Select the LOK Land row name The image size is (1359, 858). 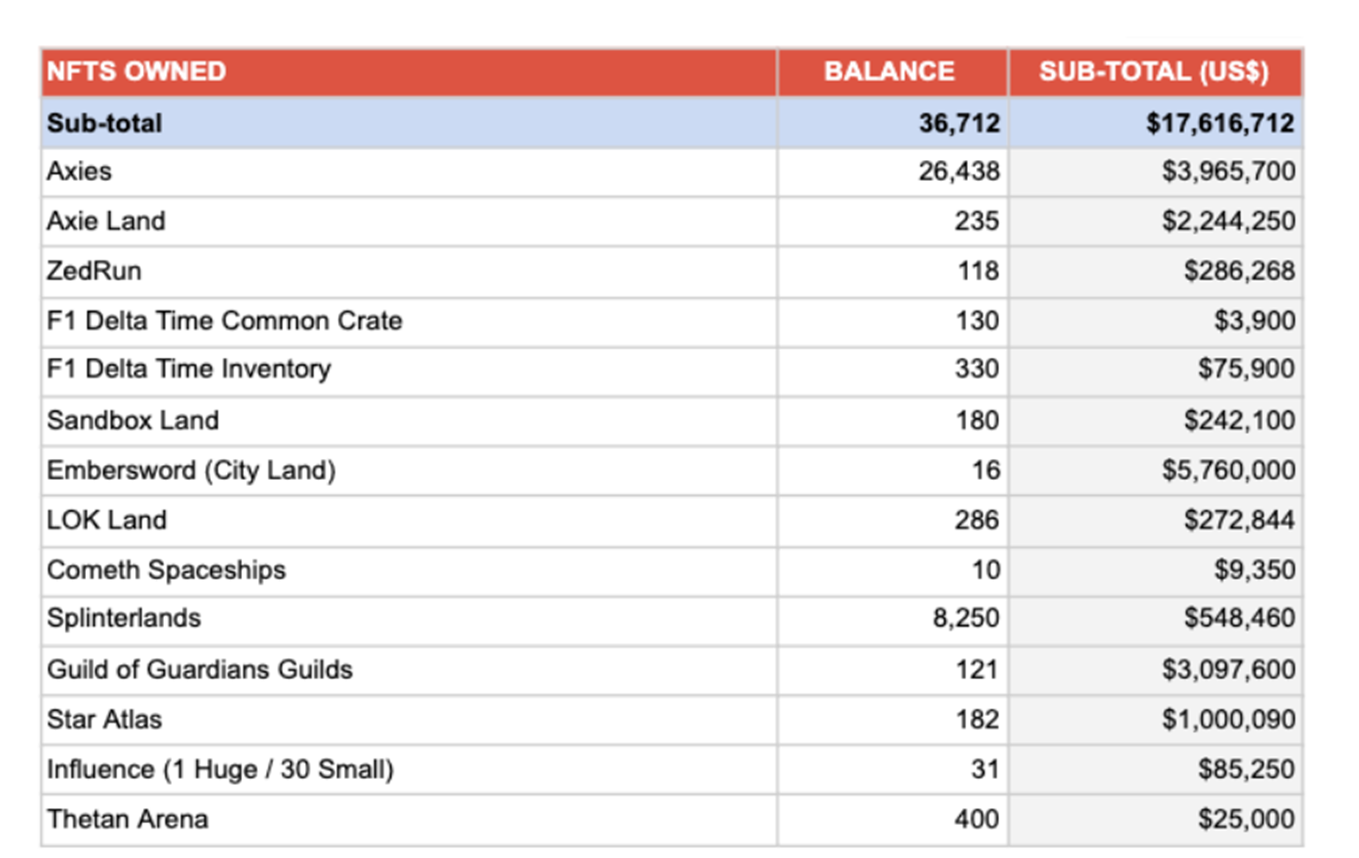(x=409, y=520)
